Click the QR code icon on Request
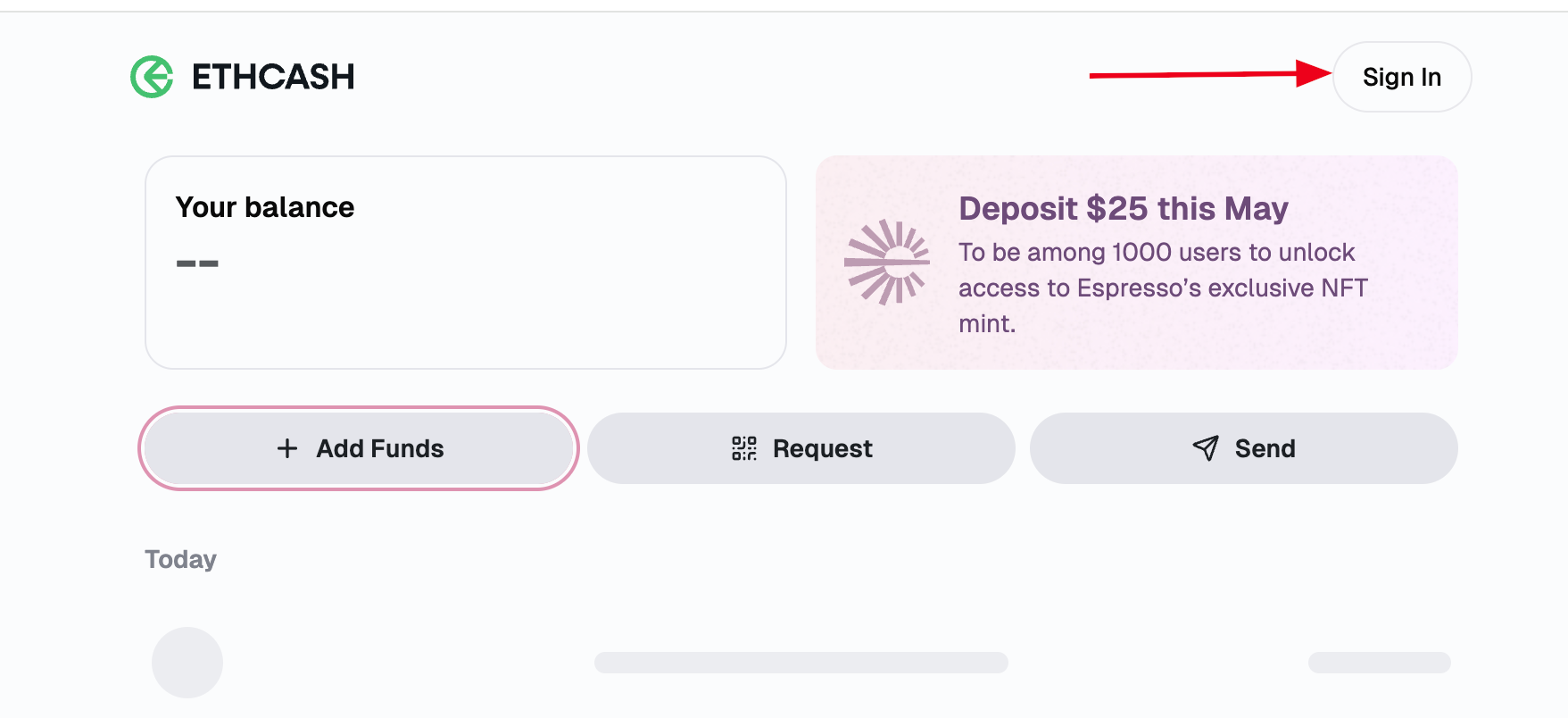The height and width of the screenshot is (718, 1568). coord(744,448)
